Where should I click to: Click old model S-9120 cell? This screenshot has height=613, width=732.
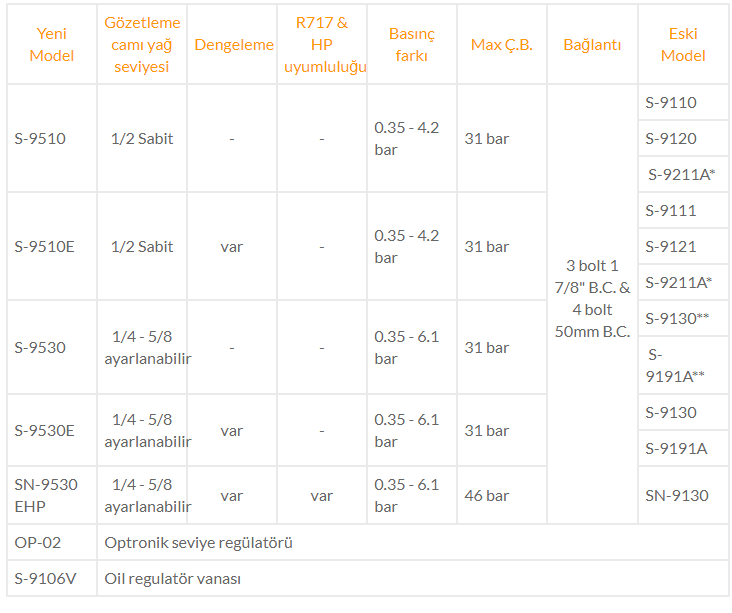[x=683, y=138]
